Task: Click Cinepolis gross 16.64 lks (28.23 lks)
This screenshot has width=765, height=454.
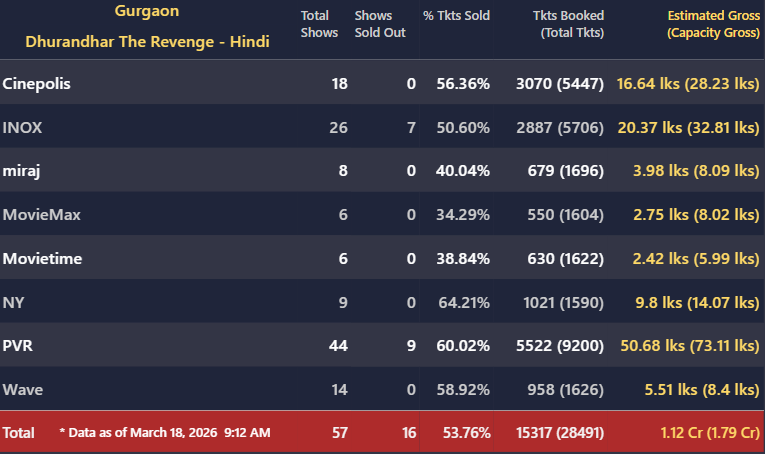Action: coord(688,84)
